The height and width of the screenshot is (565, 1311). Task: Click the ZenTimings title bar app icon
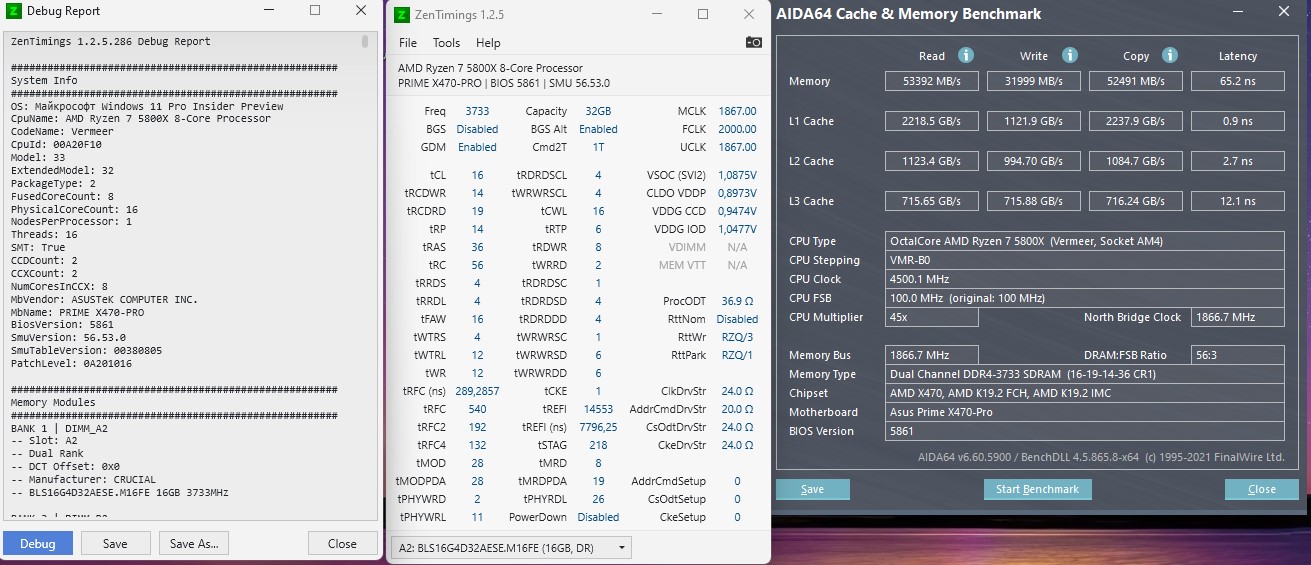tap(401, 15)
